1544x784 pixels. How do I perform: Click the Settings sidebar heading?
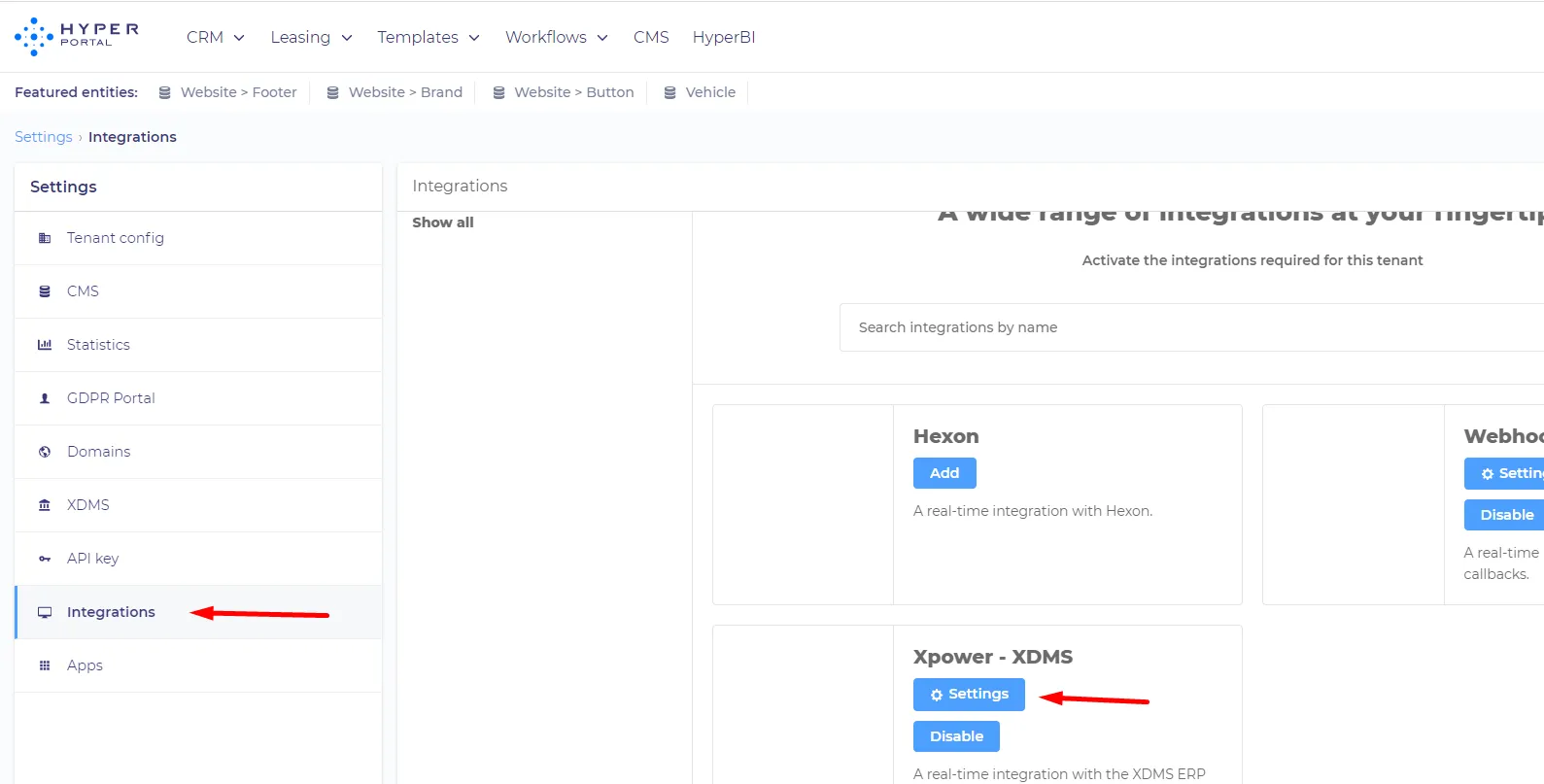click(63, 187)
